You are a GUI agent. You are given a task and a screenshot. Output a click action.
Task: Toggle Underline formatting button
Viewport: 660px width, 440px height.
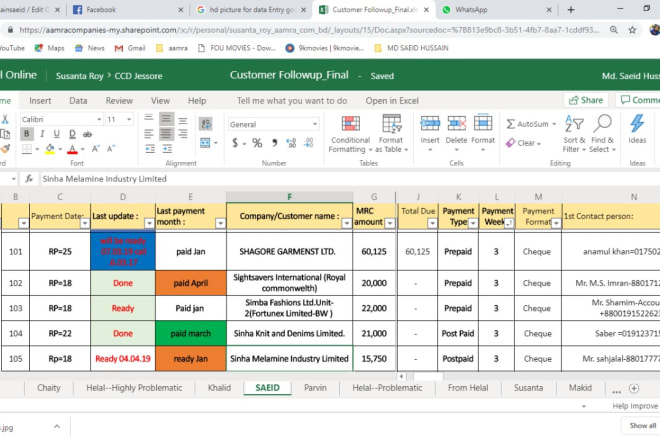[x=56, y=134]
